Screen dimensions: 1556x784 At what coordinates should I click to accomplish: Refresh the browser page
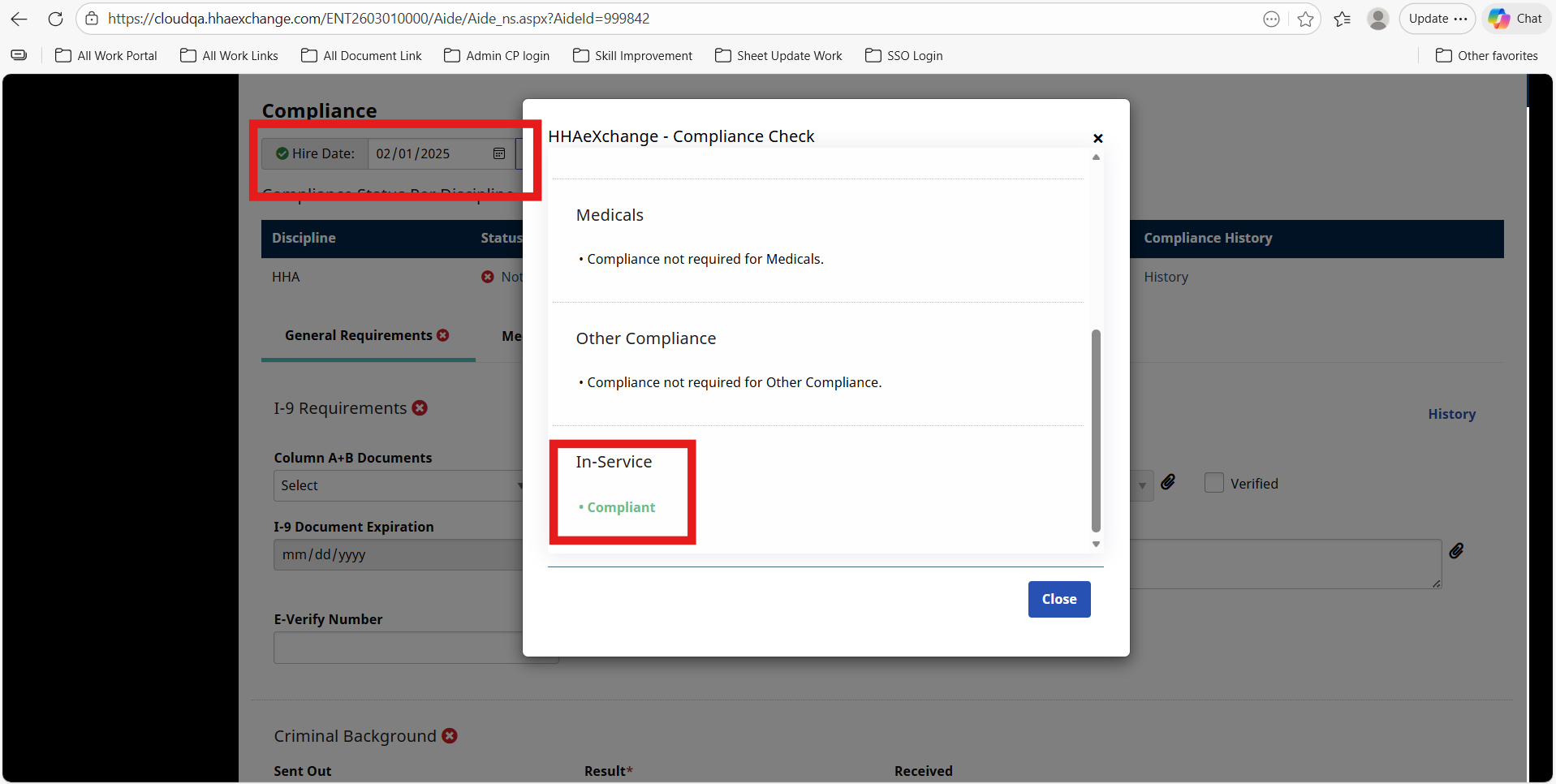pos(55,19)
